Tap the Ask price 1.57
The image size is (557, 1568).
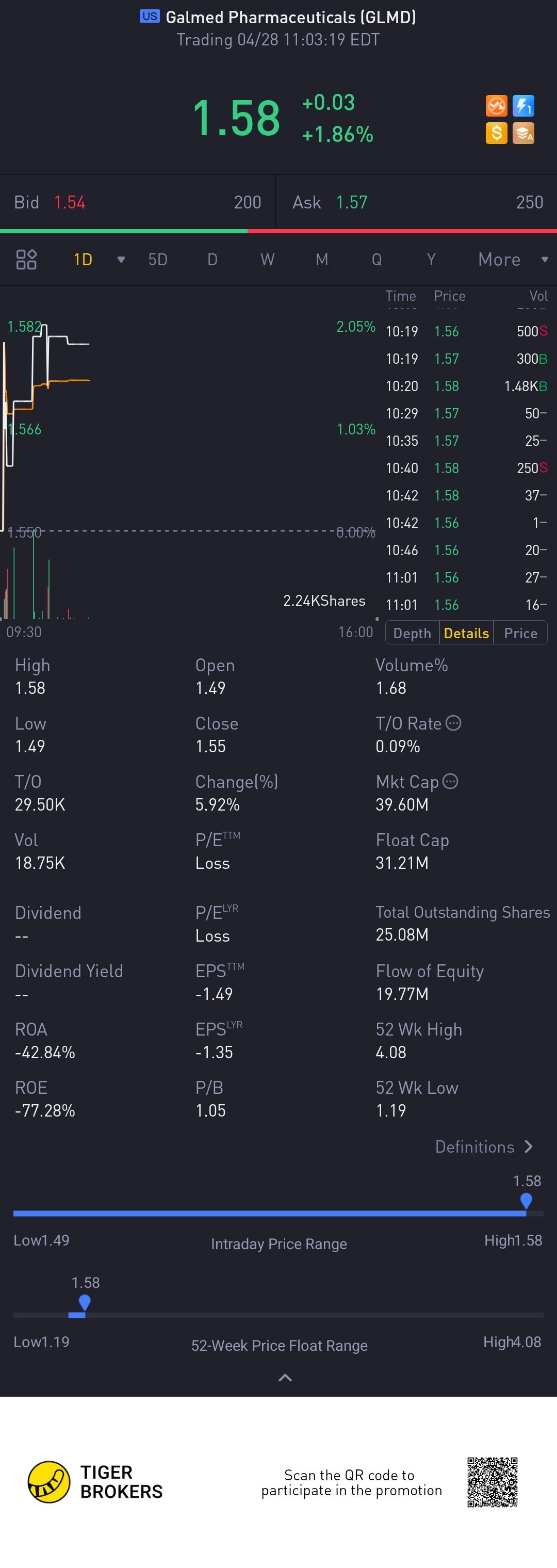coord(352,203)
